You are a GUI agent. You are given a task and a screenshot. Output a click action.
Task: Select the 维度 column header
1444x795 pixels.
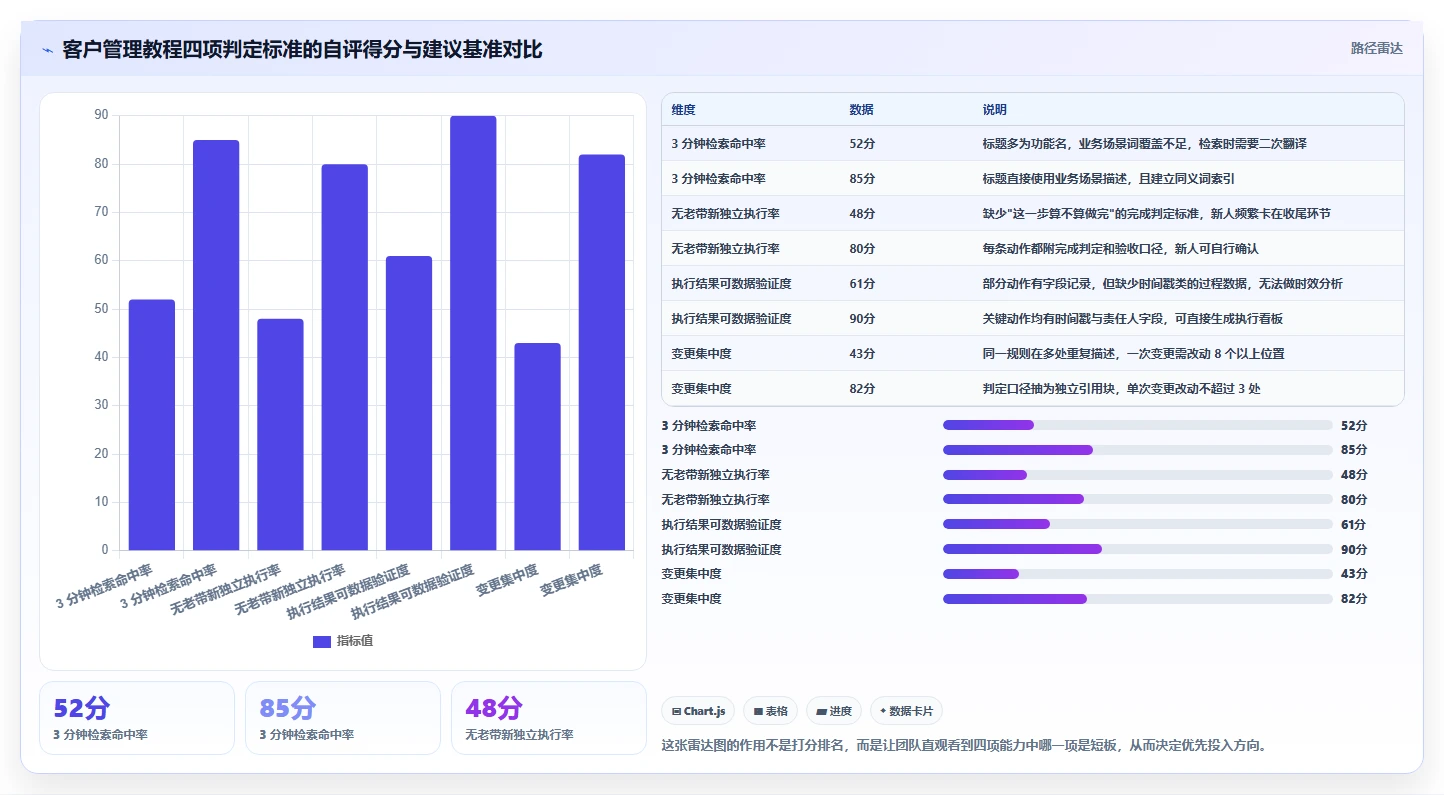click(684, 110)
